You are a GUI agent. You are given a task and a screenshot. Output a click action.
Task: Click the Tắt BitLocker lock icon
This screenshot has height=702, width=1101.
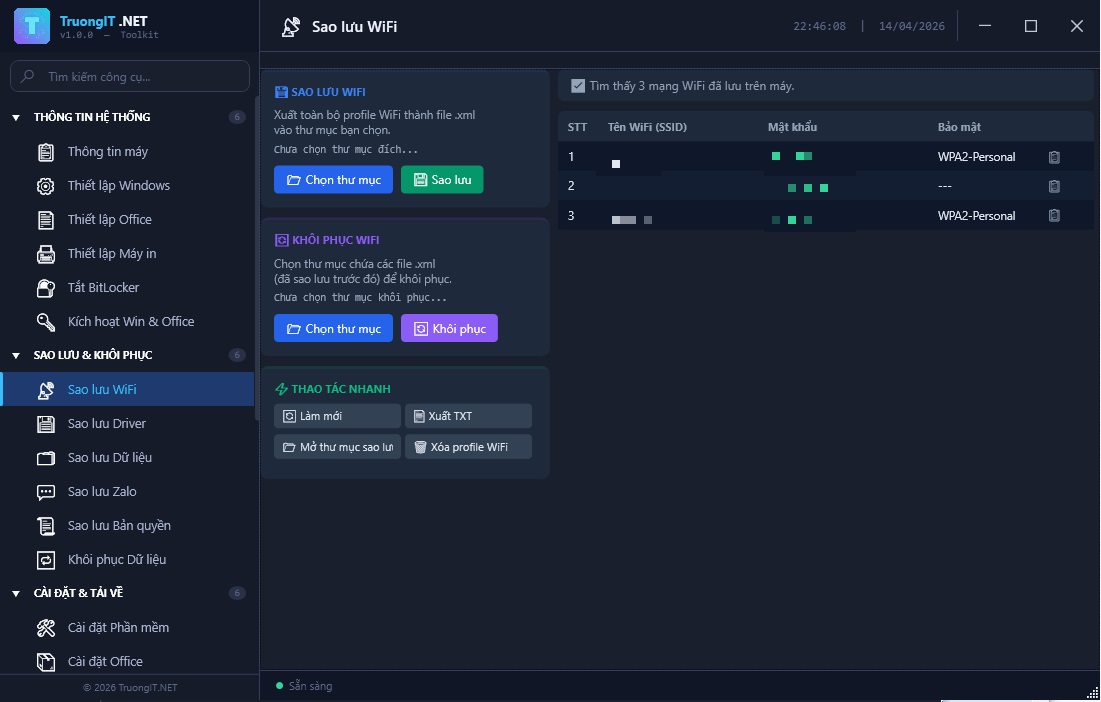pyautogui.click(x=46, y=288)
